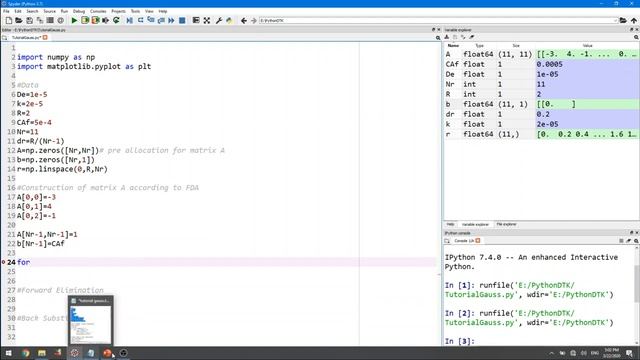Viewport: 640px width, 360px height.
Task: Select the dr variable value 0.2
Action: [587, 114]
